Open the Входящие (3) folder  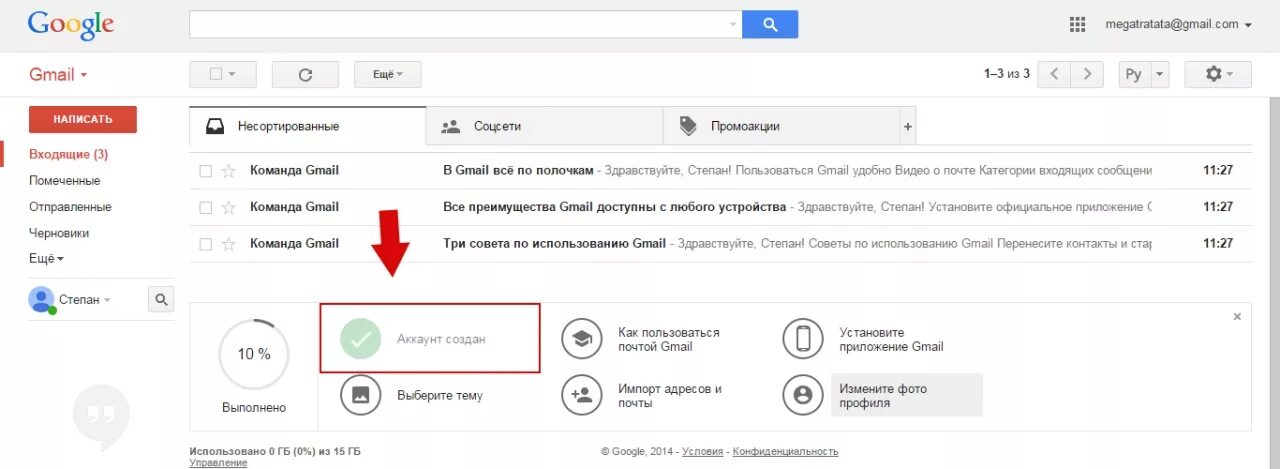point(68,155)
